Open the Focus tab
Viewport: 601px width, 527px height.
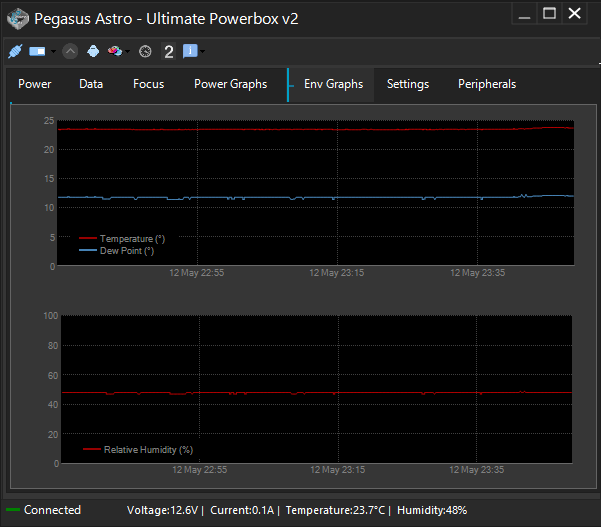pyautogui.click(x=148, y=84)
